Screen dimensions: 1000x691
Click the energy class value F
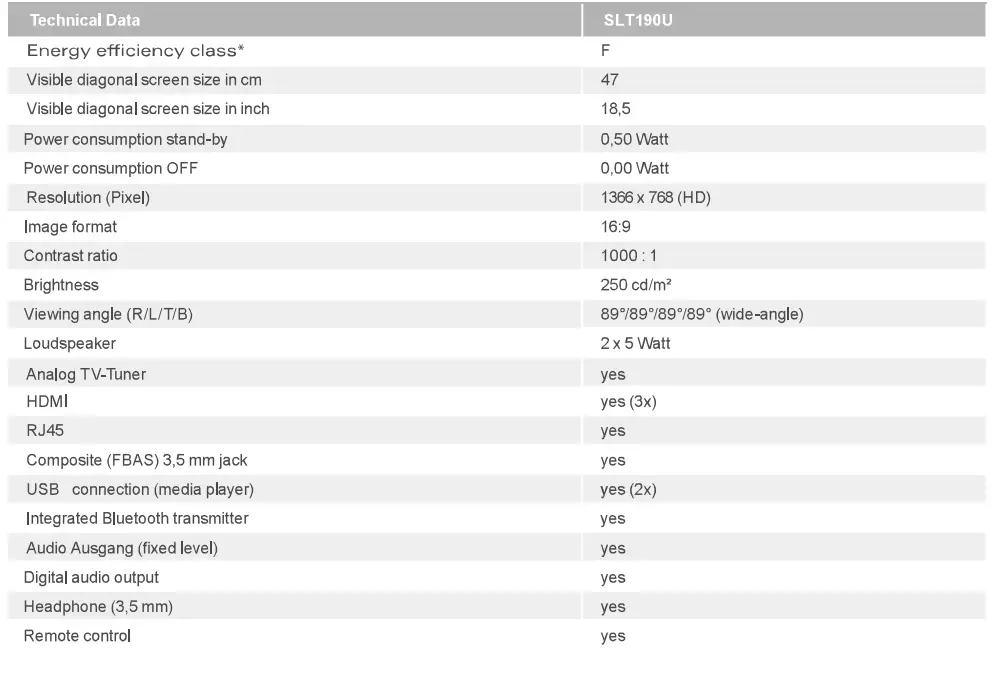606,50
